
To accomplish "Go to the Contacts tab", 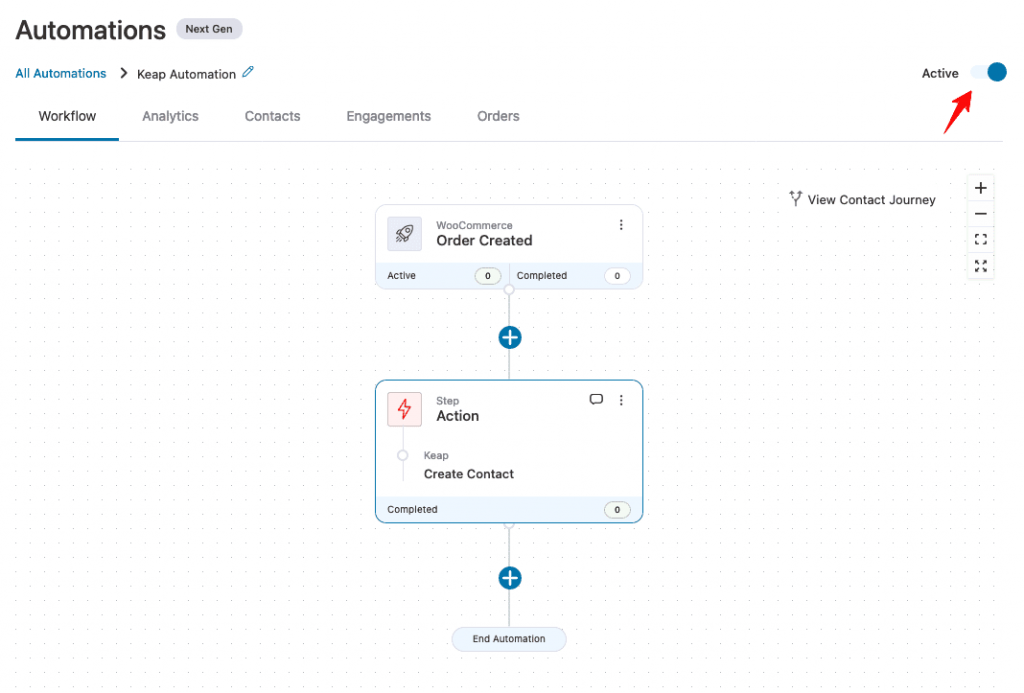I will click(272, 116).
